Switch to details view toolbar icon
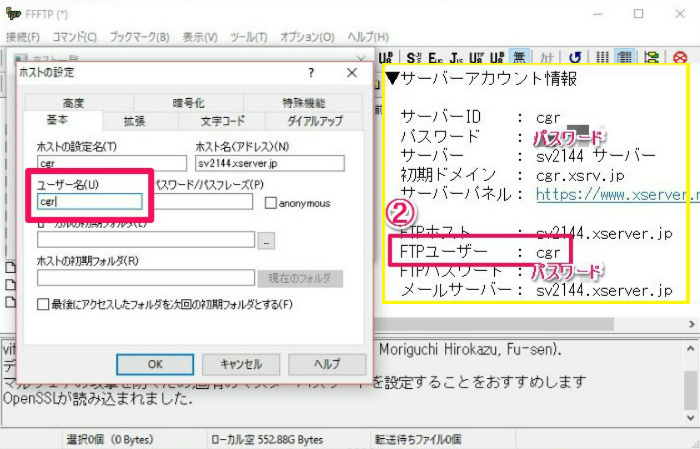Image resolution: width=700 pixels, height=449 pixels. click(625, 57)
